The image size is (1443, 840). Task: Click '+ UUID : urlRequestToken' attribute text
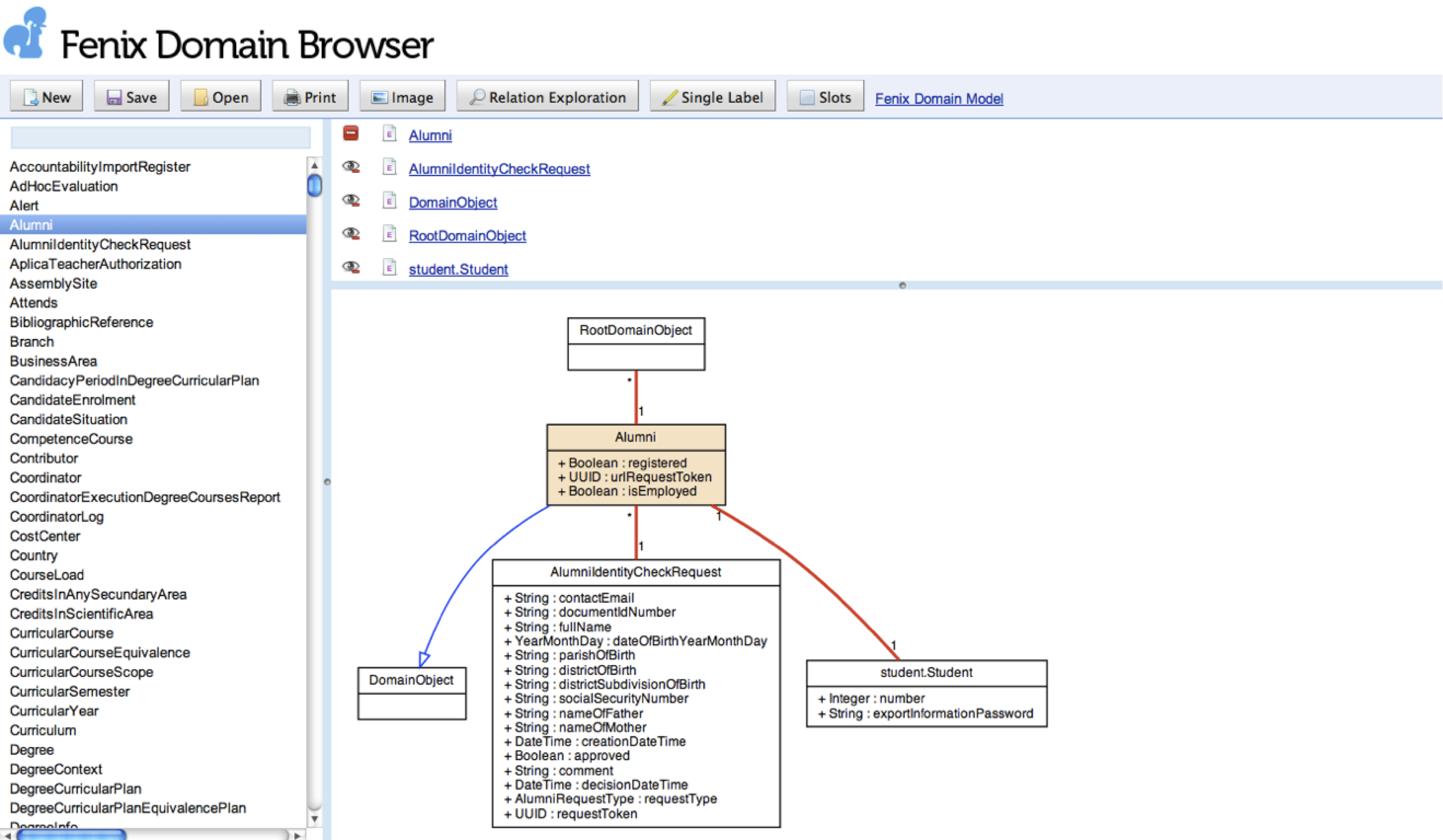click(x=634, y=477)
